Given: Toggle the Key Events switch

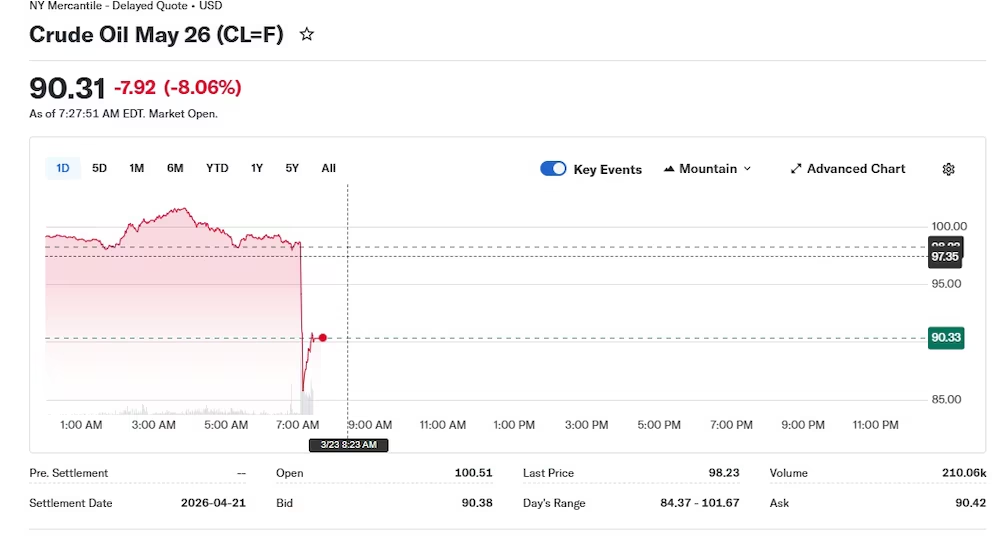Looking at the screenshot, I should 553,169.
